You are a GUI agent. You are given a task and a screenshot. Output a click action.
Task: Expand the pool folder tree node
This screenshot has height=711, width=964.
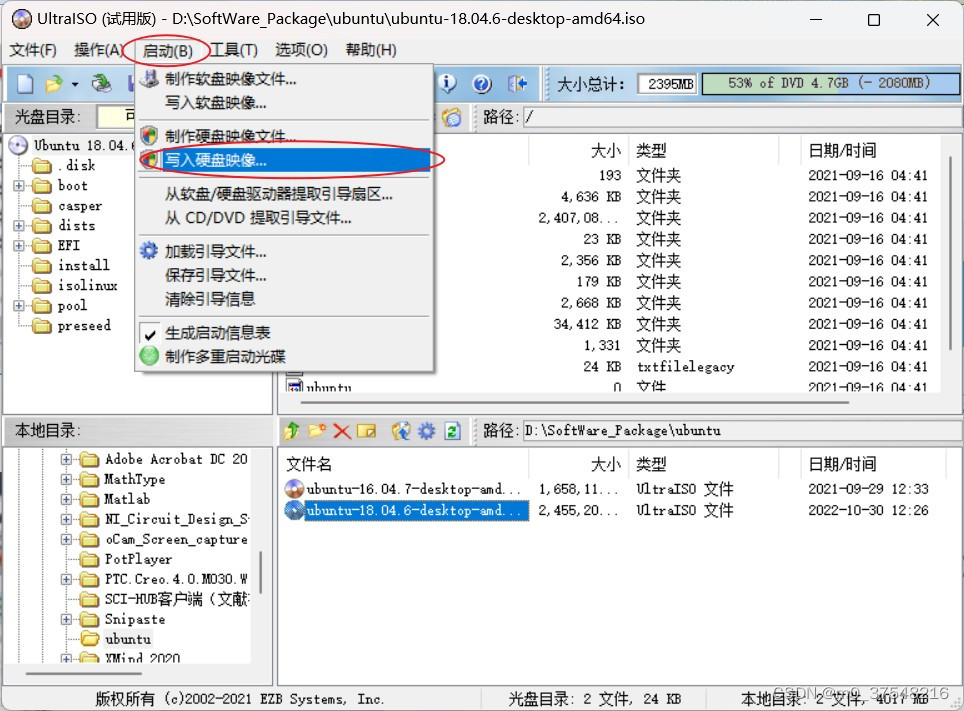click(x=19, y=306)
